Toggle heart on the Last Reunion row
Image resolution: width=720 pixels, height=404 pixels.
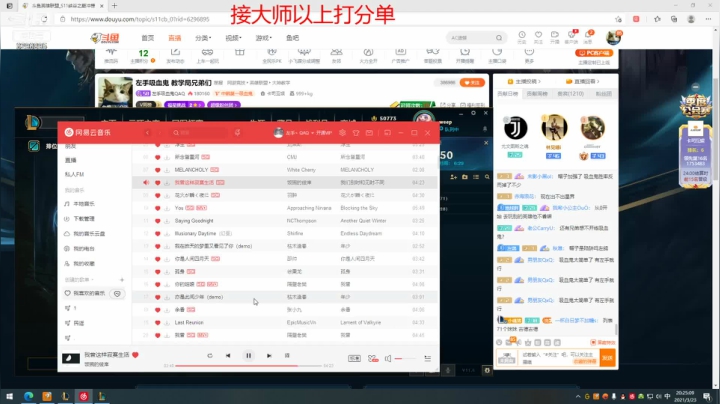[x=158, y=323]
